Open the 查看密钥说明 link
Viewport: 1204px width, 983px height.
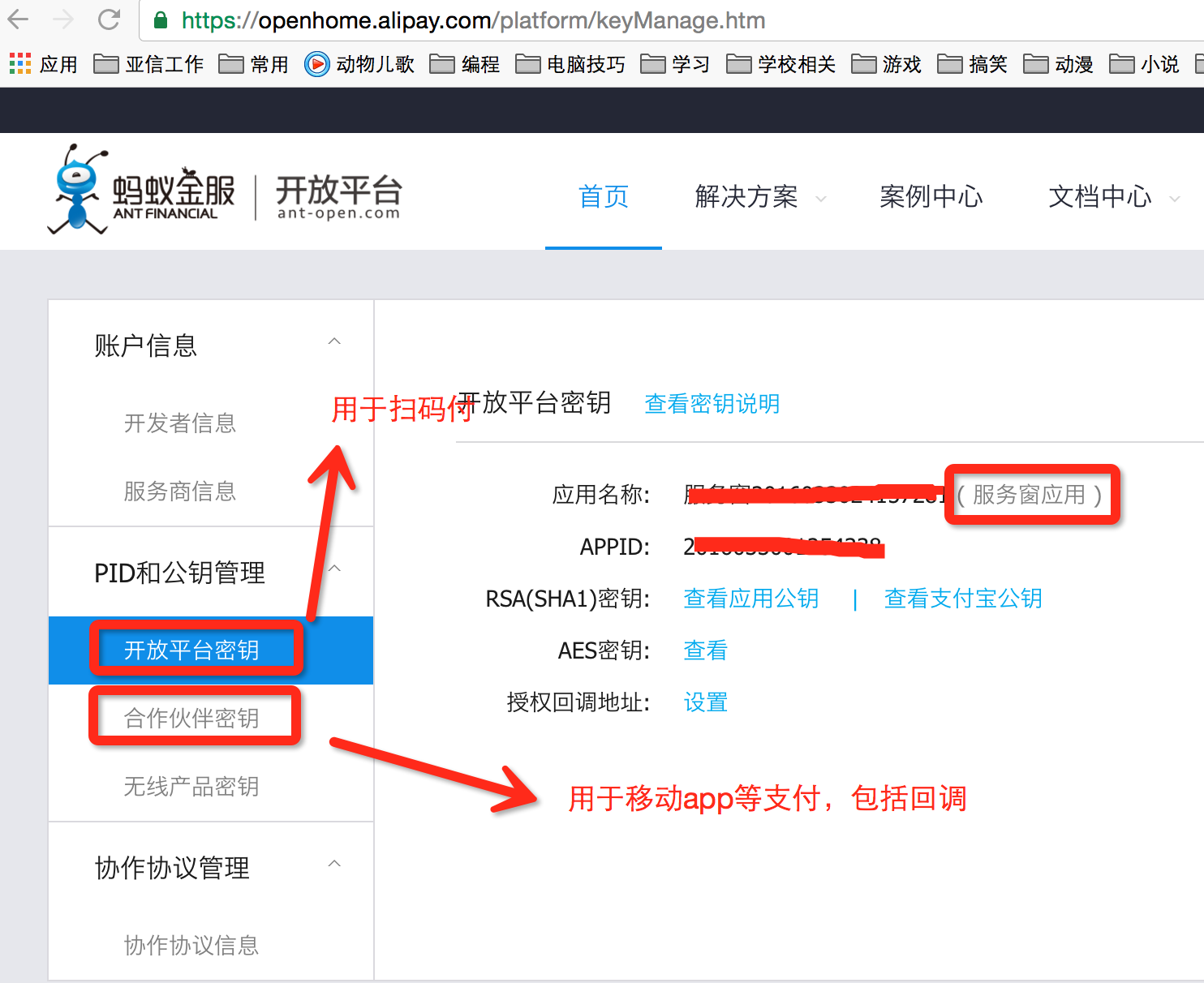click(712, 403)
